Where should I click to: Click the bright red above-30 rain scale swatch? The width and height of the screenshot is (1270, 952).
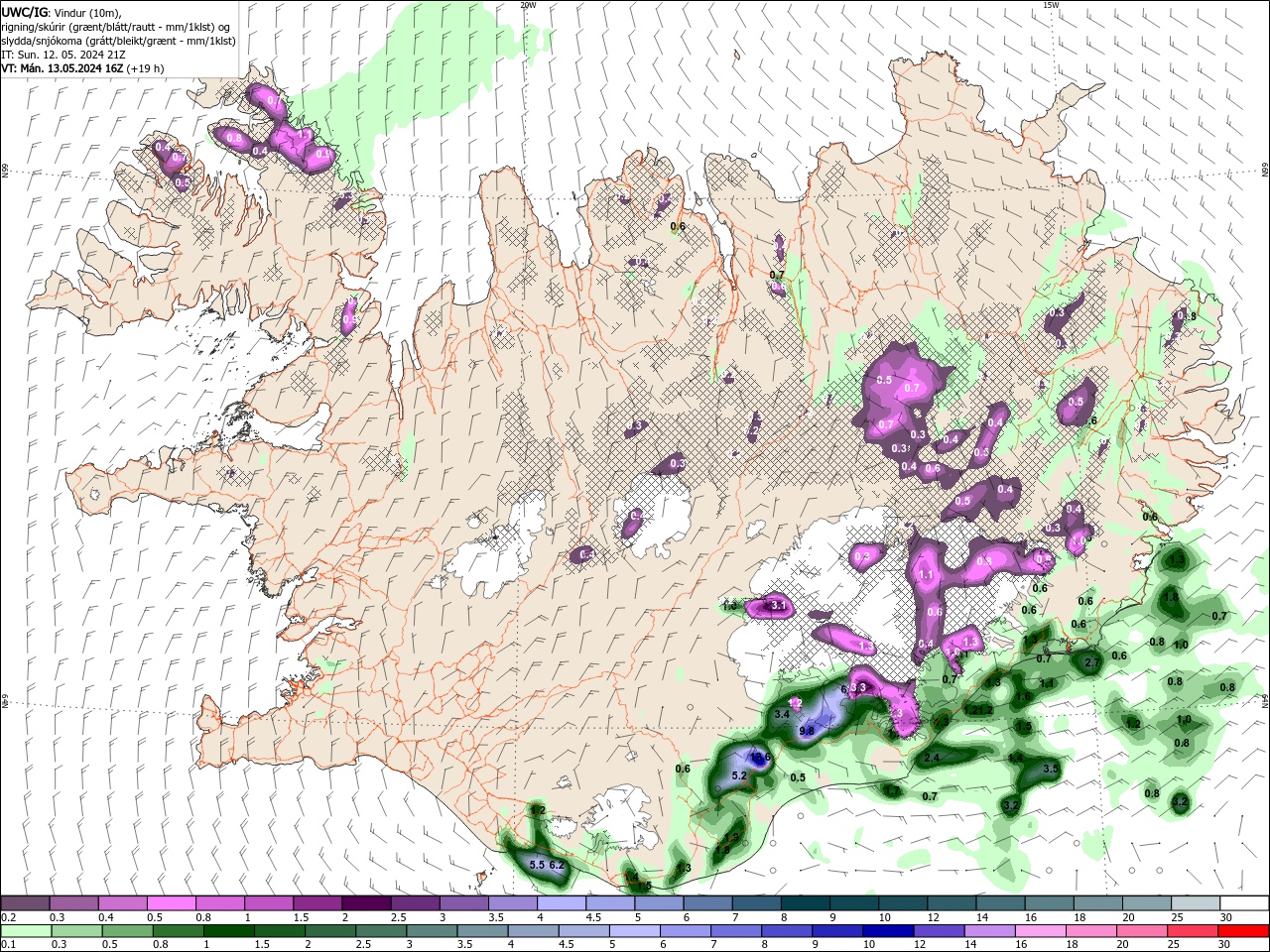pyautogui.click(x=1244, y=931)
